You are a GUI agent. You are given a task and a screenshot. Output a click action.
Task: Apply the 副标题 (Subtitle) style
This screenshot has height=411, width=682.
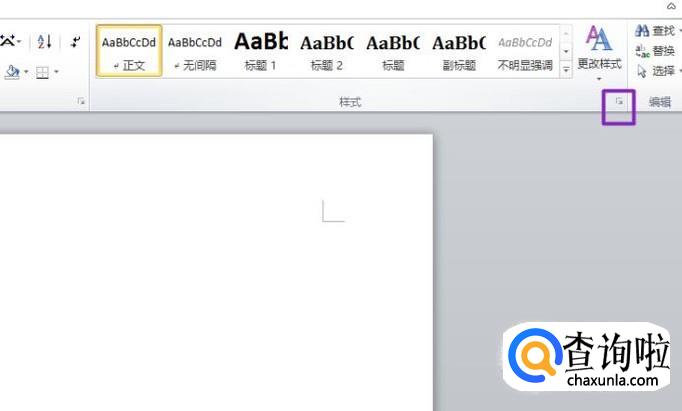459,51
